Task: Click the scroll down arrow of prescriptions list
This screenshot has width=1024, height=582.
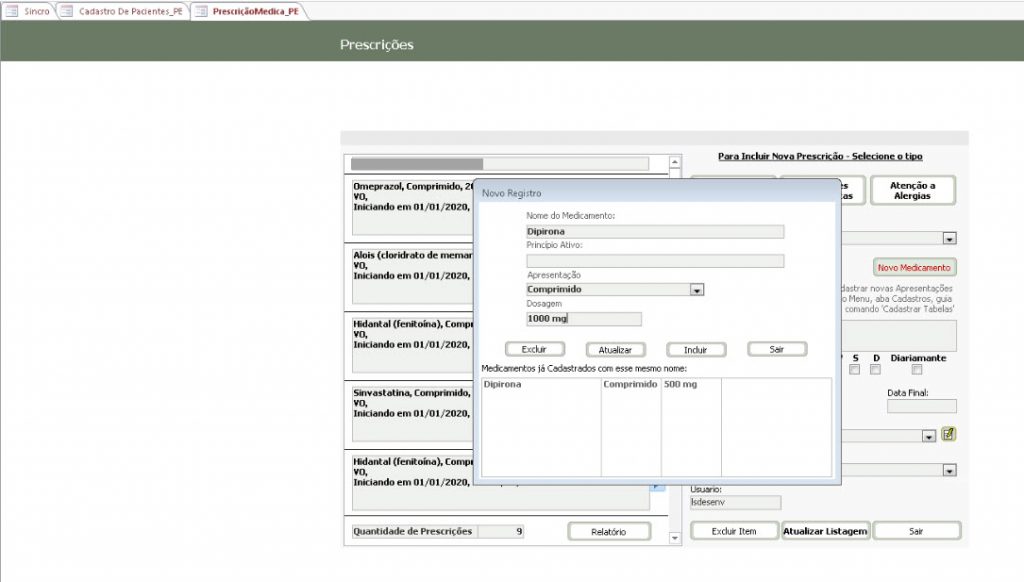Action: click(675, 538)
